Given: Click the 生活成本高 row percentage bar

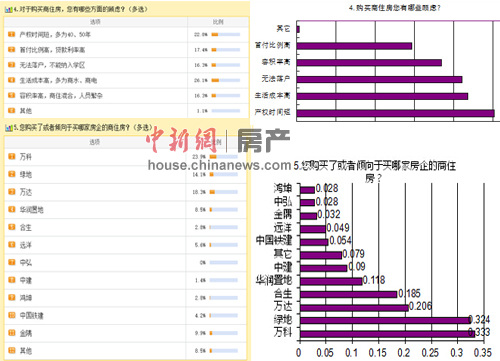Looking at the screenshot, I should pyautogui.click(x=226, y=80).
